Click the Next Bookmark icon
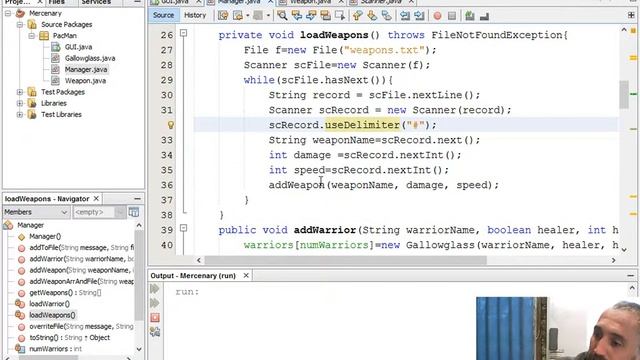Viewport: 640px width, 360px height. pyautogui.click(x=372, y=16)
